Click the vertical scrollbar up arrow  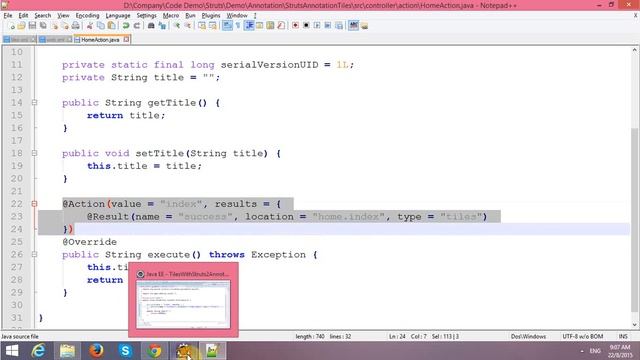[x=635, y=50]
